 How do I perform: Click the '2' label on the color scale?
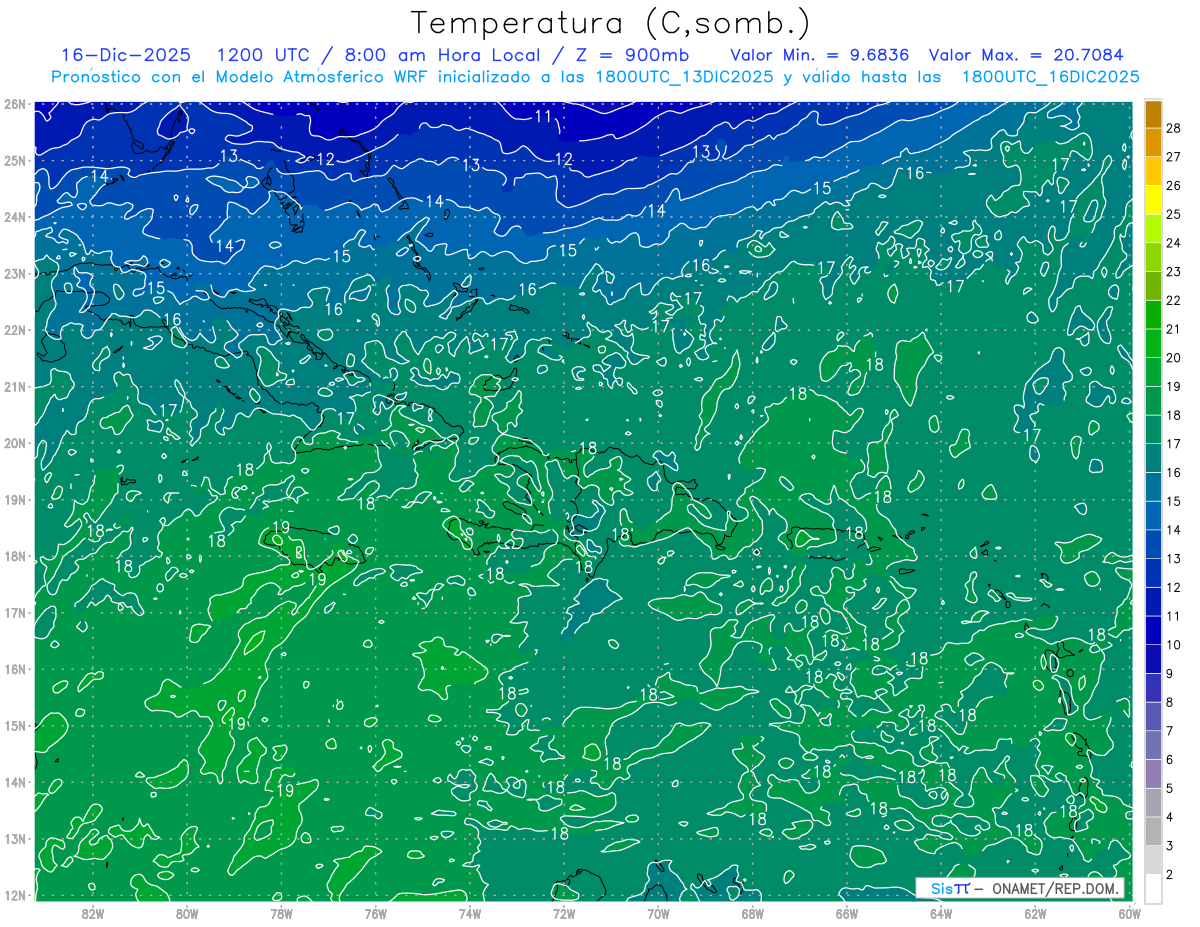point(1170,874)
